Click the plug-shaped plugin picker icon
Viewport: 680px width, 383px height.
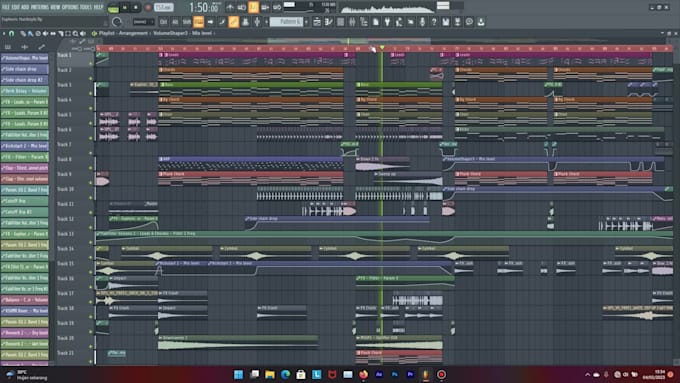pyautogui.click(x=387, y=22)
